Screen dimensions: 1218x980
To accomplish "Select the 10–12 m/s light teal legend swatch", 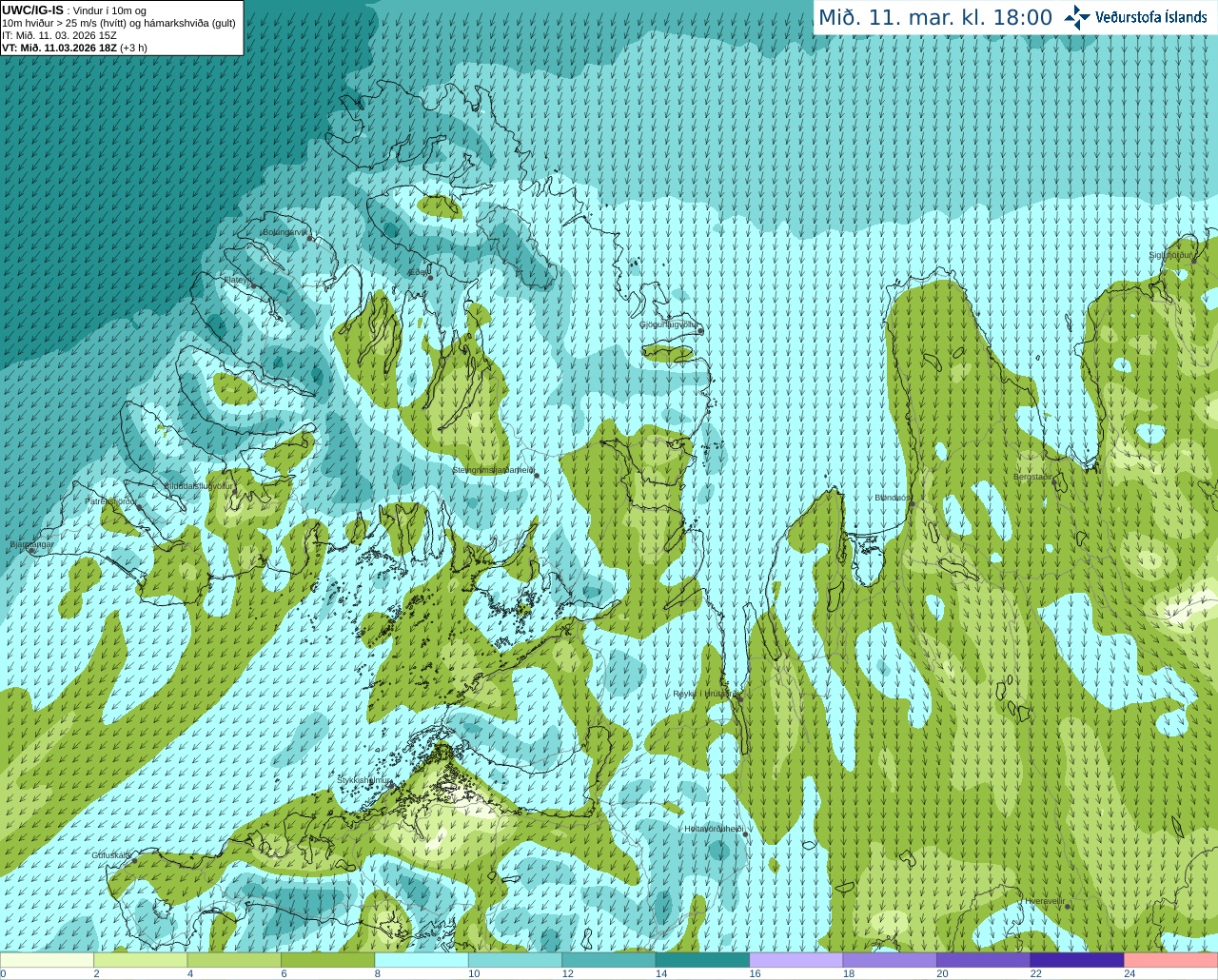I will pyautogui.click(x=516, y=960).
